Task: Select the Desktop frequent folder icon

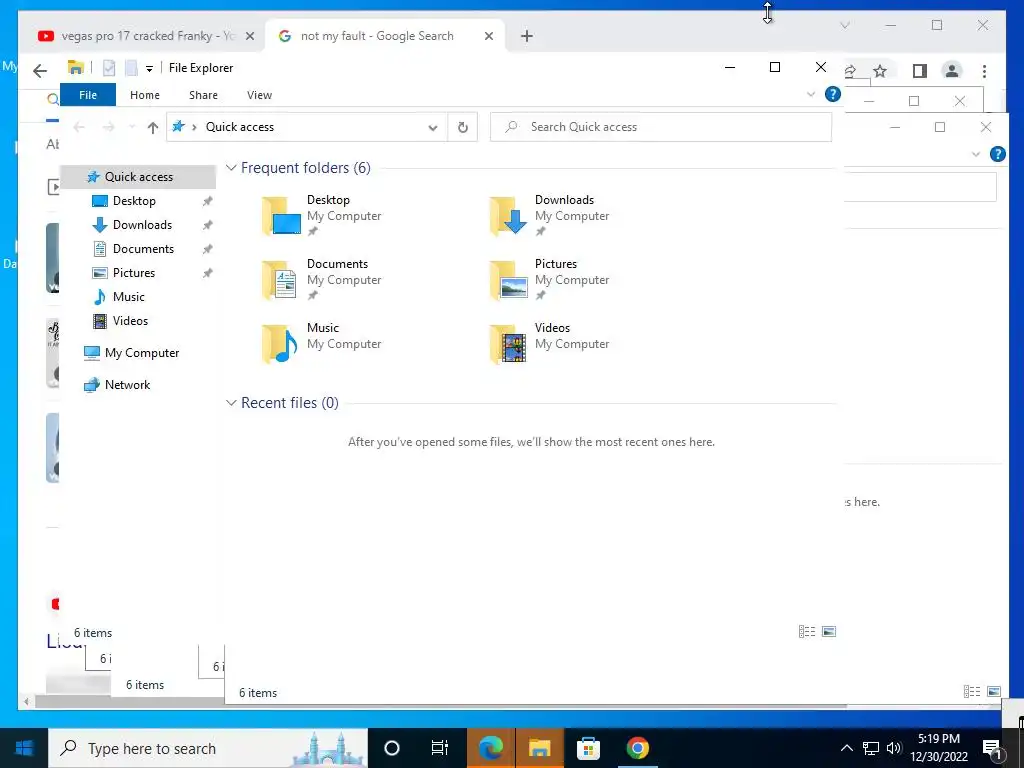Action: click(281, 216)
